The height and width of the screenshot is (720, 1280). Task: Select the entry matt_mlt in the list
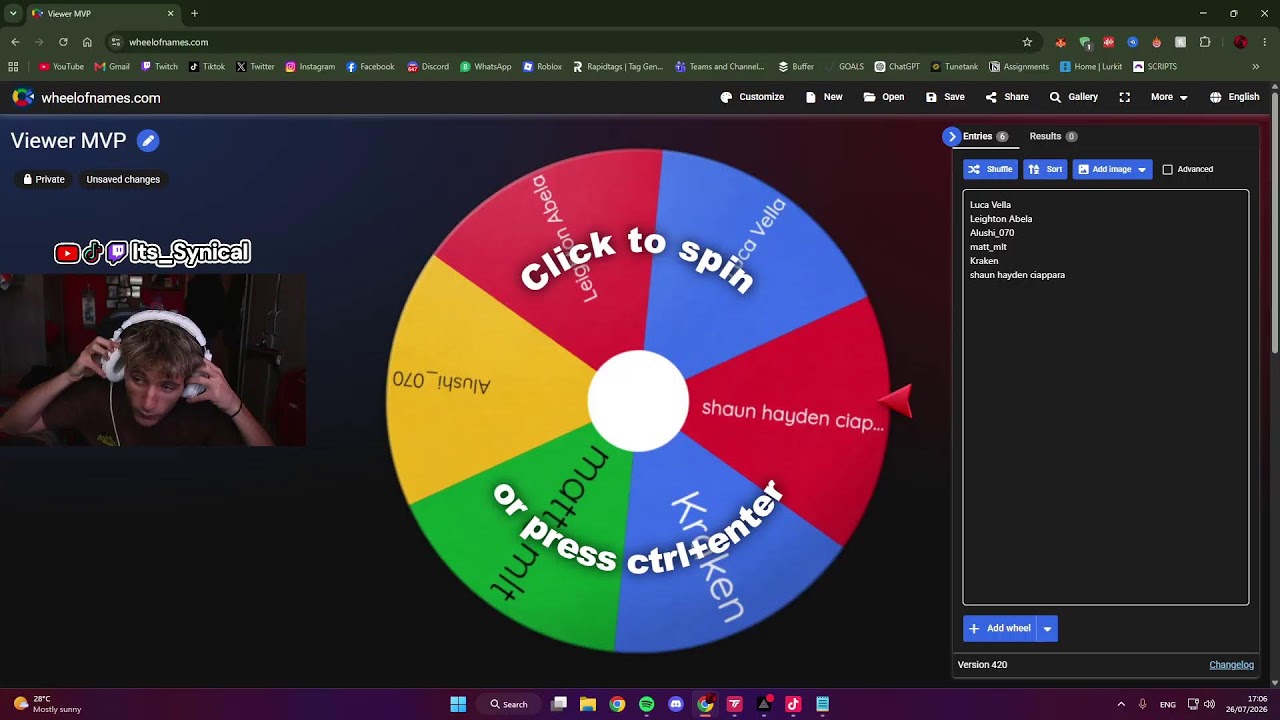pyautogui.click(x=988, y=247)
